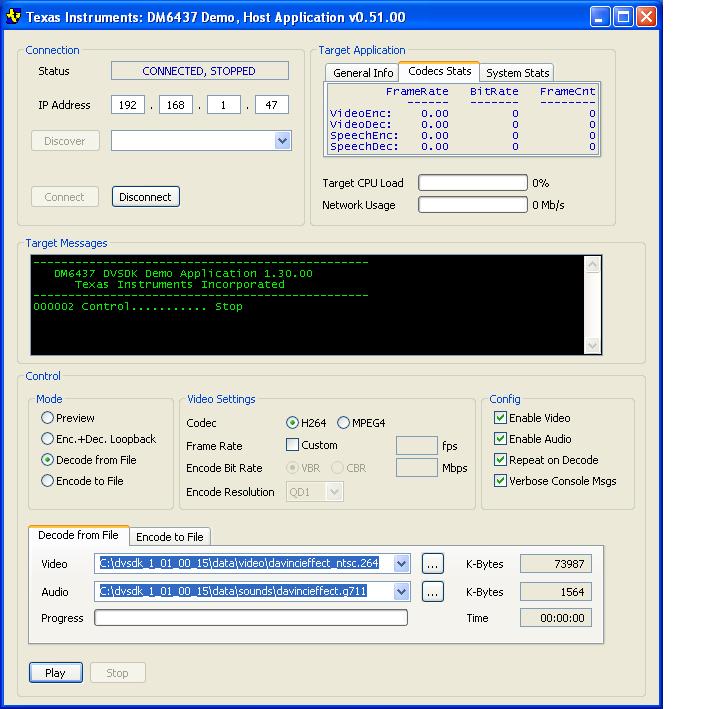The width and height of the screenshot is (720, 709).
Task: Switch to the Codecs Stats tab
Action: click(439, 71)
